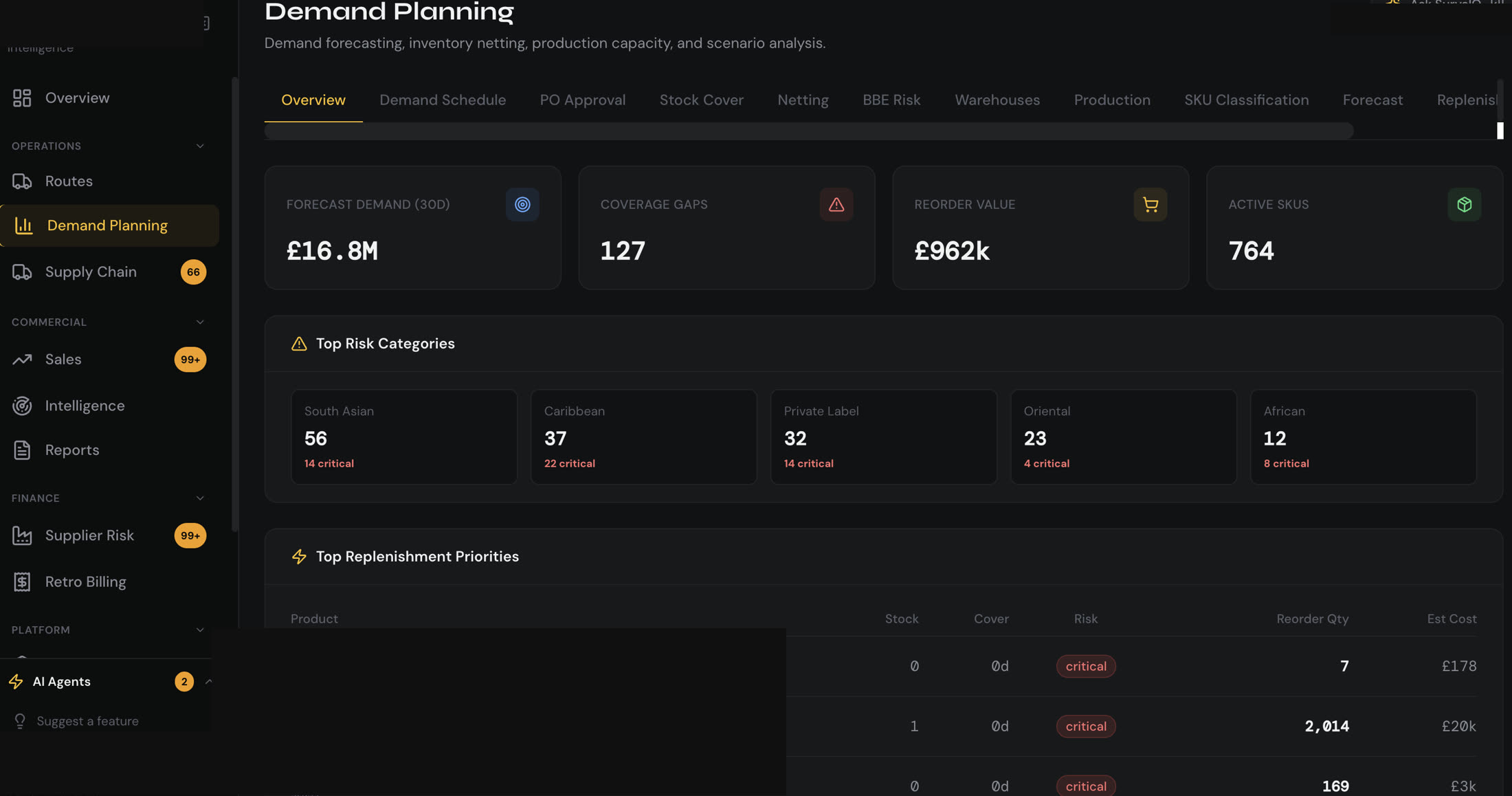Collapse the Platform section chevron
This screenshot has width=1512, height=796.
click(200, 630)
